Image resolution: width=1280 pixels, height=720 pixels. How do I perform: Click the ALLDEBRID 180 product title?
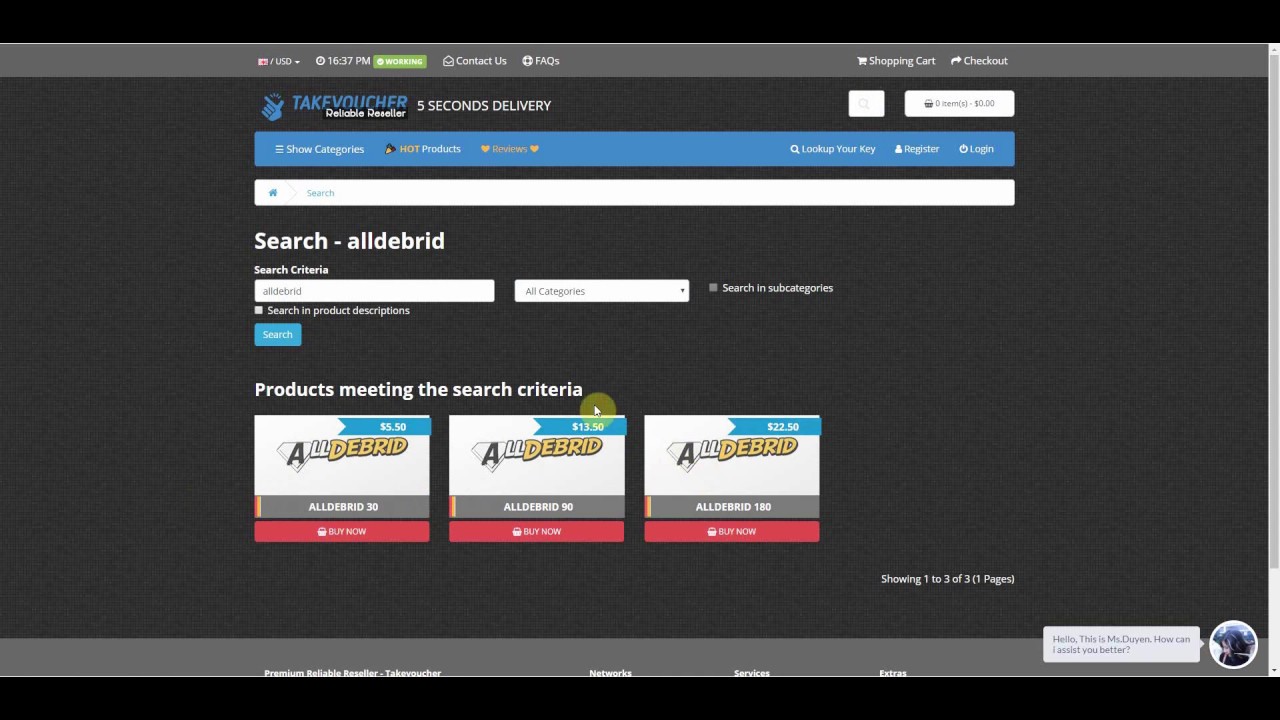733,507
